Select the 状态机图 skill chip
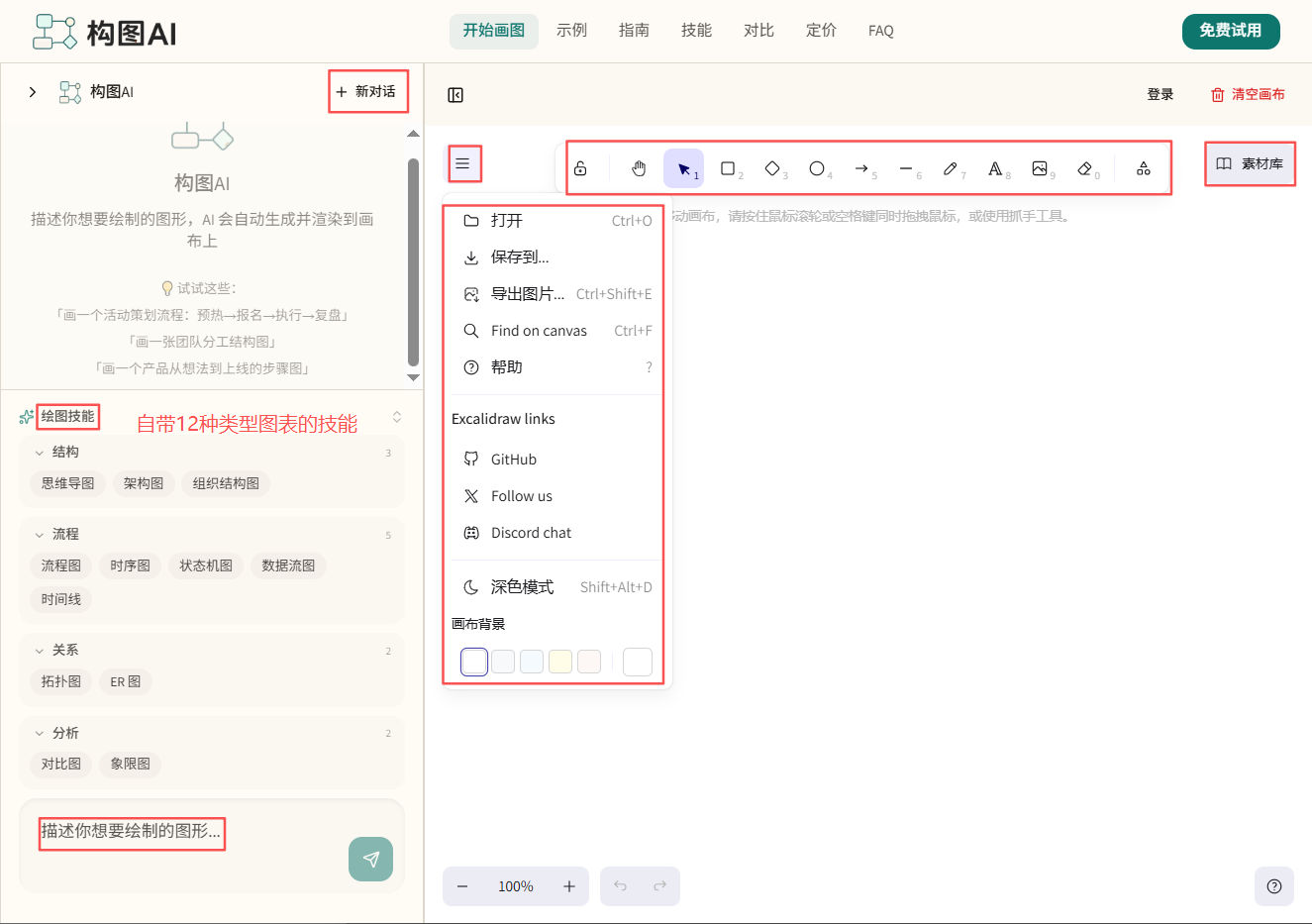The height and width of the screenshot is (924, 1312). point(206,565)
